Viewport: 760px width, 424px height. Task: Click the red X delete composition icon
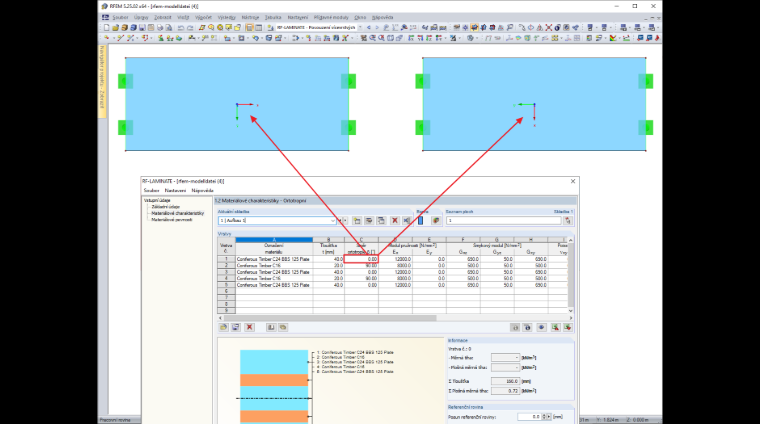click(x=395, y=220)
